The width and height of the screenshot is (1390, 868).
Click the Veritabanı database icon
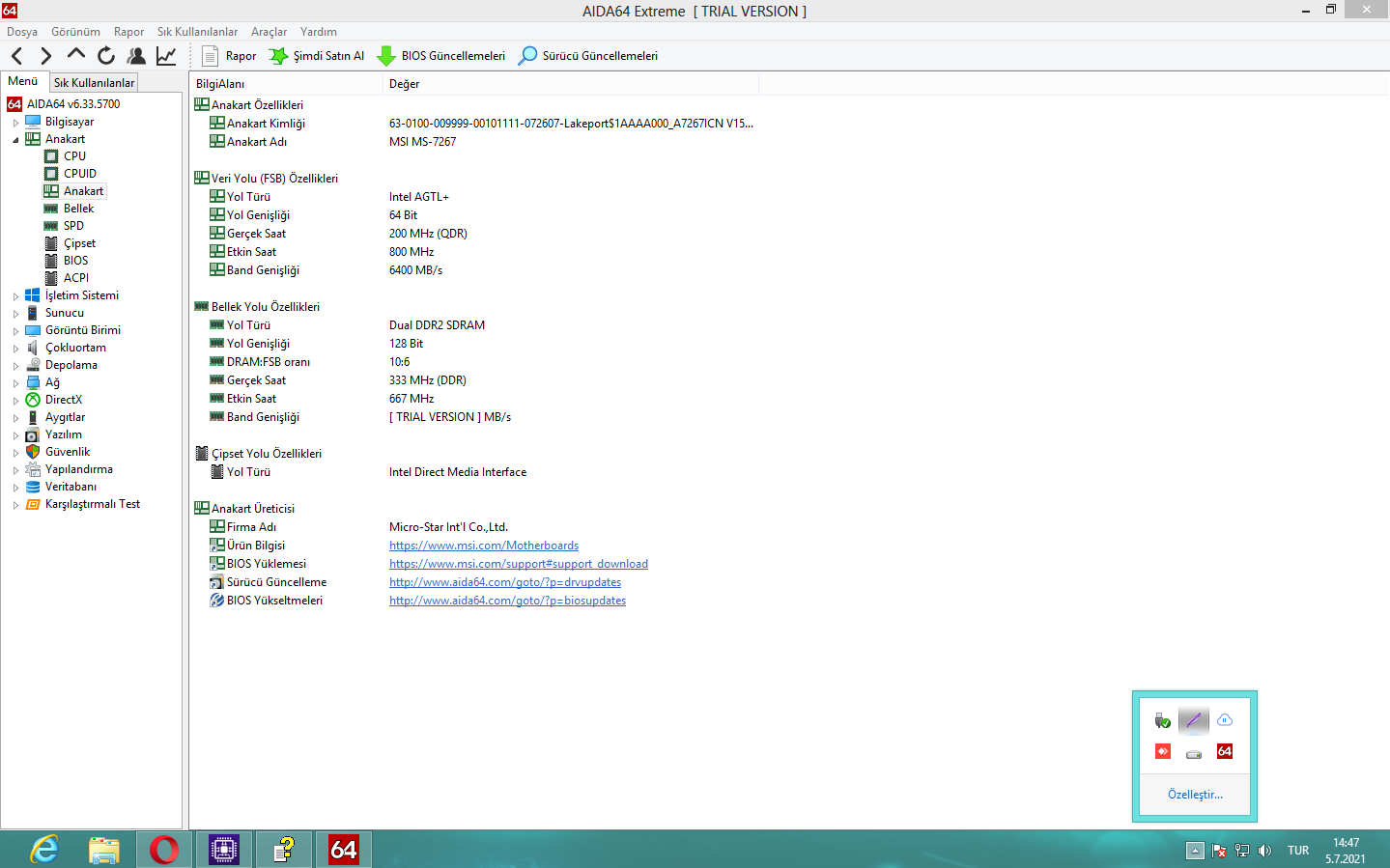pyautogui.click(x=33, y=487)
